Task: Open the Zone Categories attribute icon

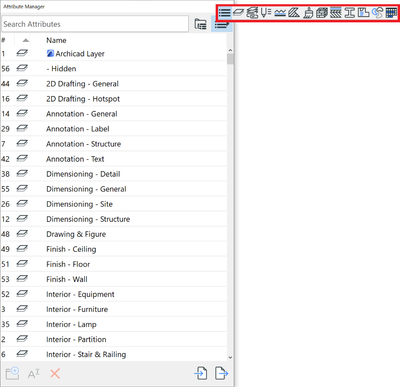Action: tap(363, 13)
